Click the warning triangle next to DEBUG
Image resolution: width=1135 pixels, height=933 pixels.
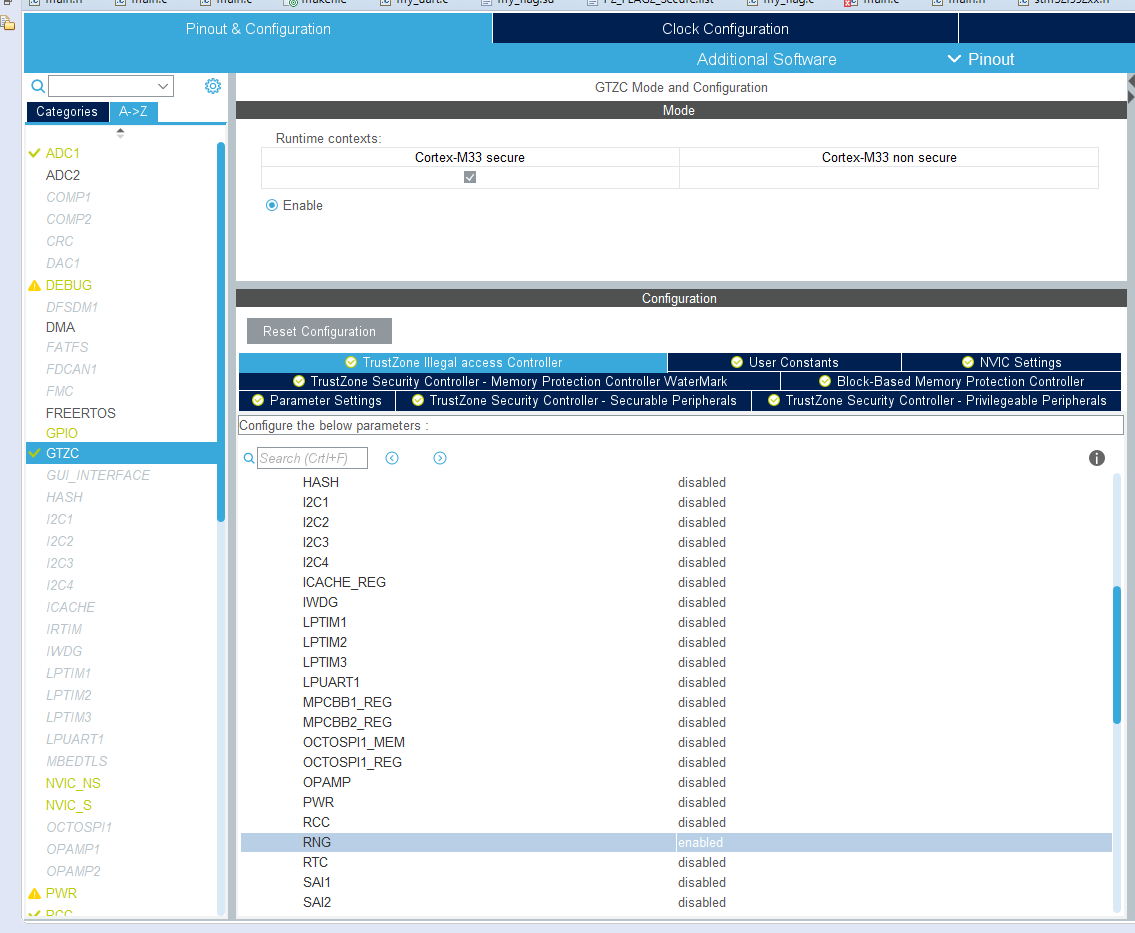point(32,285)
